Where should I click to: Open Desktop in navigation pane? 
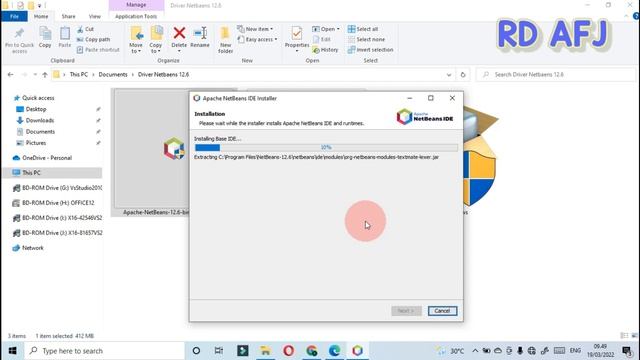[36, 109]
